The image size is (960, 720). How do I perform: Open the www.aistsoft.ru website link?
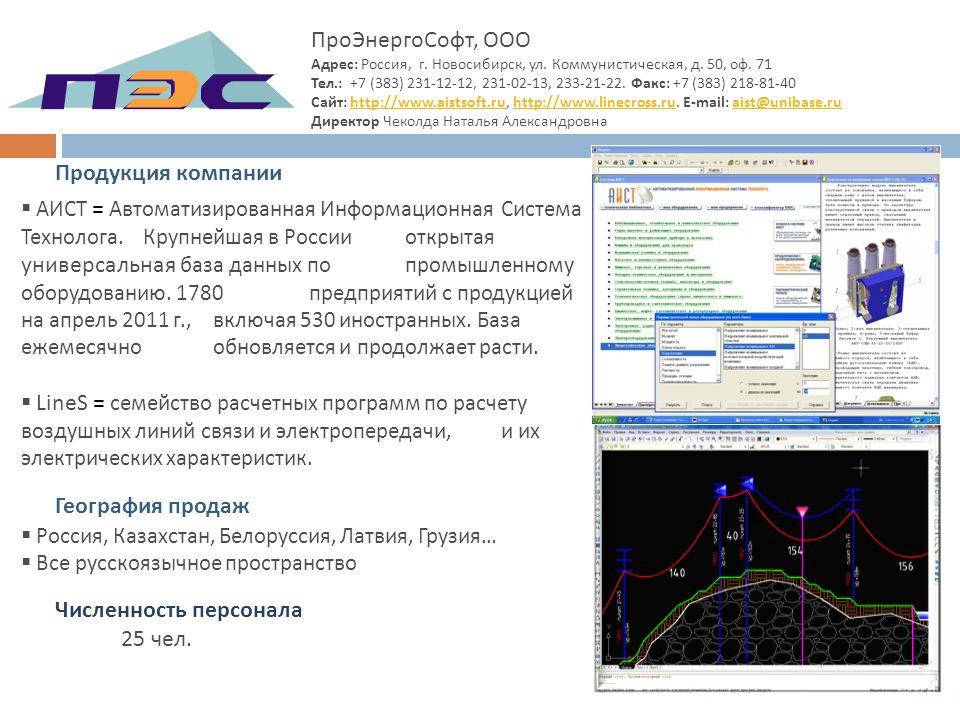click(x=427, y=102)
